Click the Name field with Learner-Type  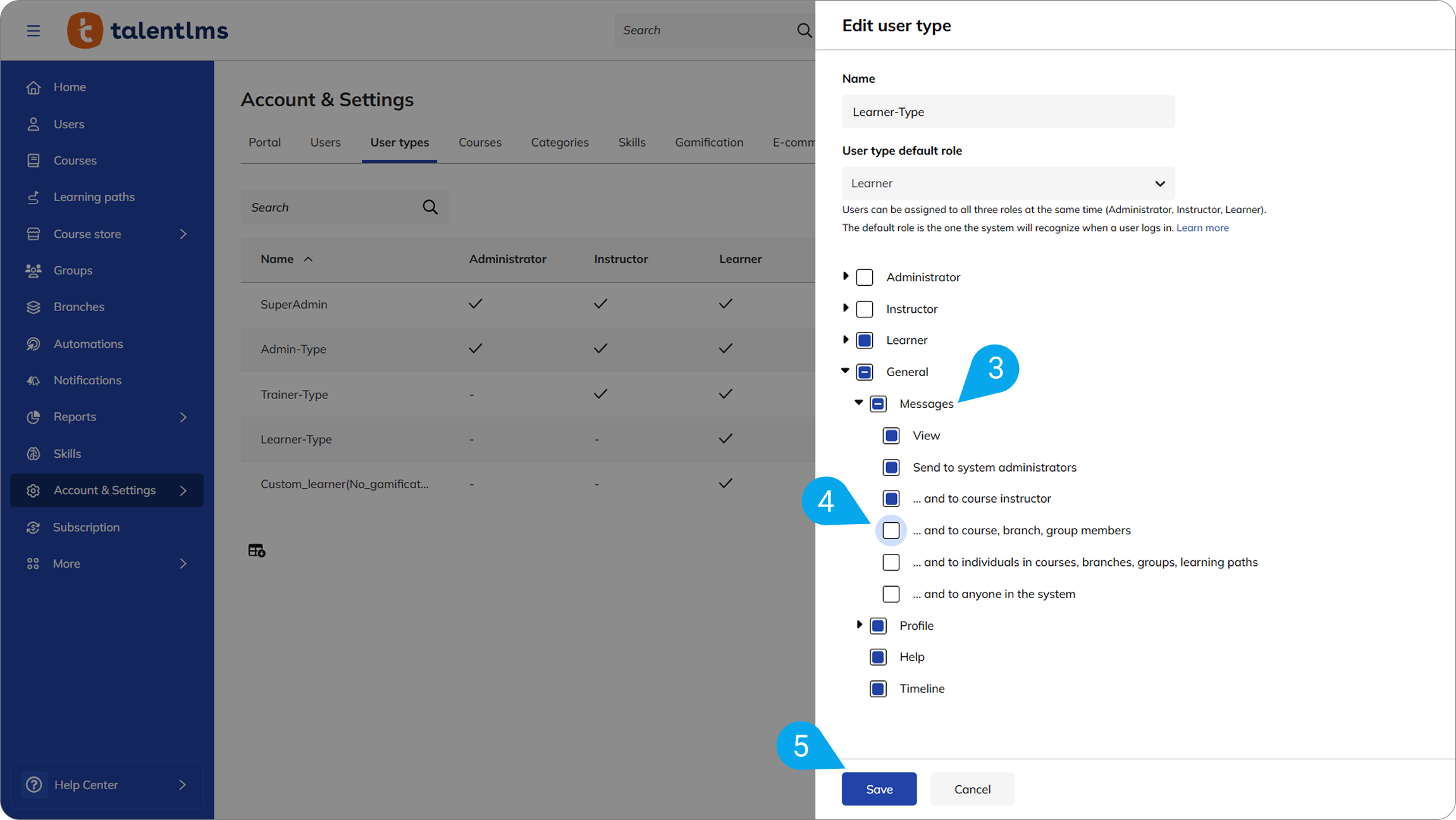pyautogui.click(x=1008, y=112)
